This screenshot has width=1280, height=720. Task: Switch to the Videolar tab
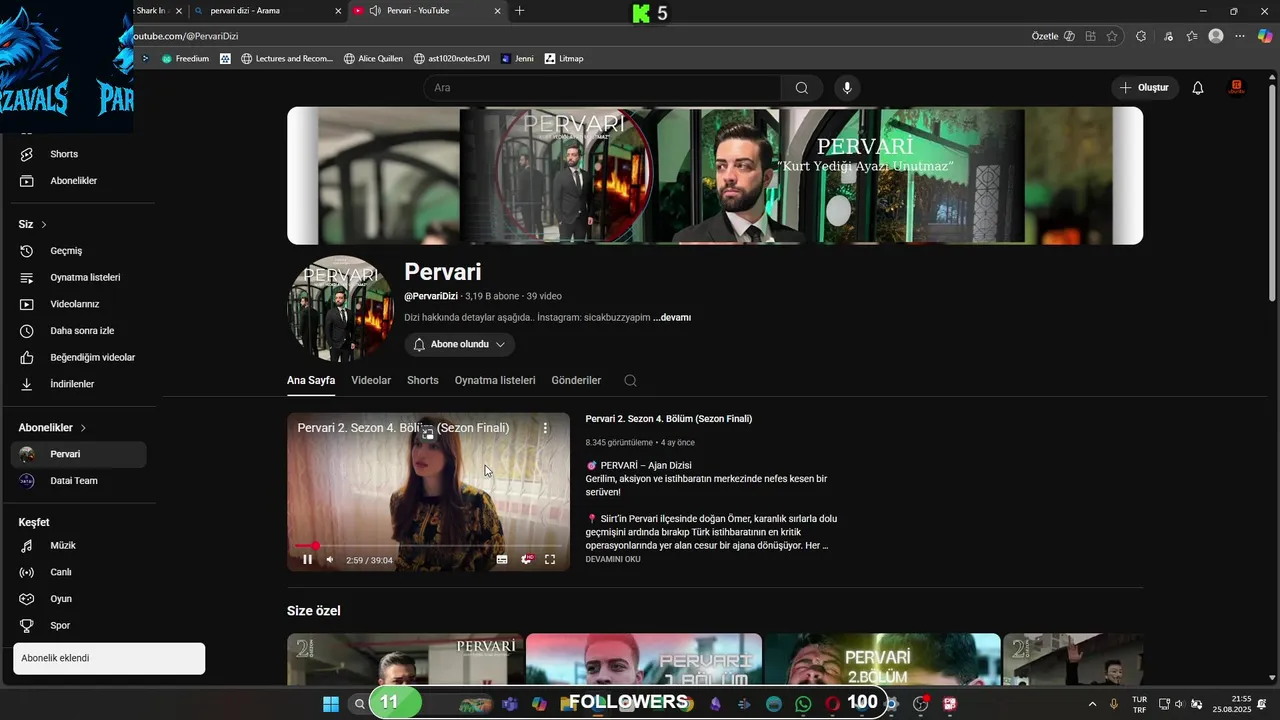(x=371, y=380)
